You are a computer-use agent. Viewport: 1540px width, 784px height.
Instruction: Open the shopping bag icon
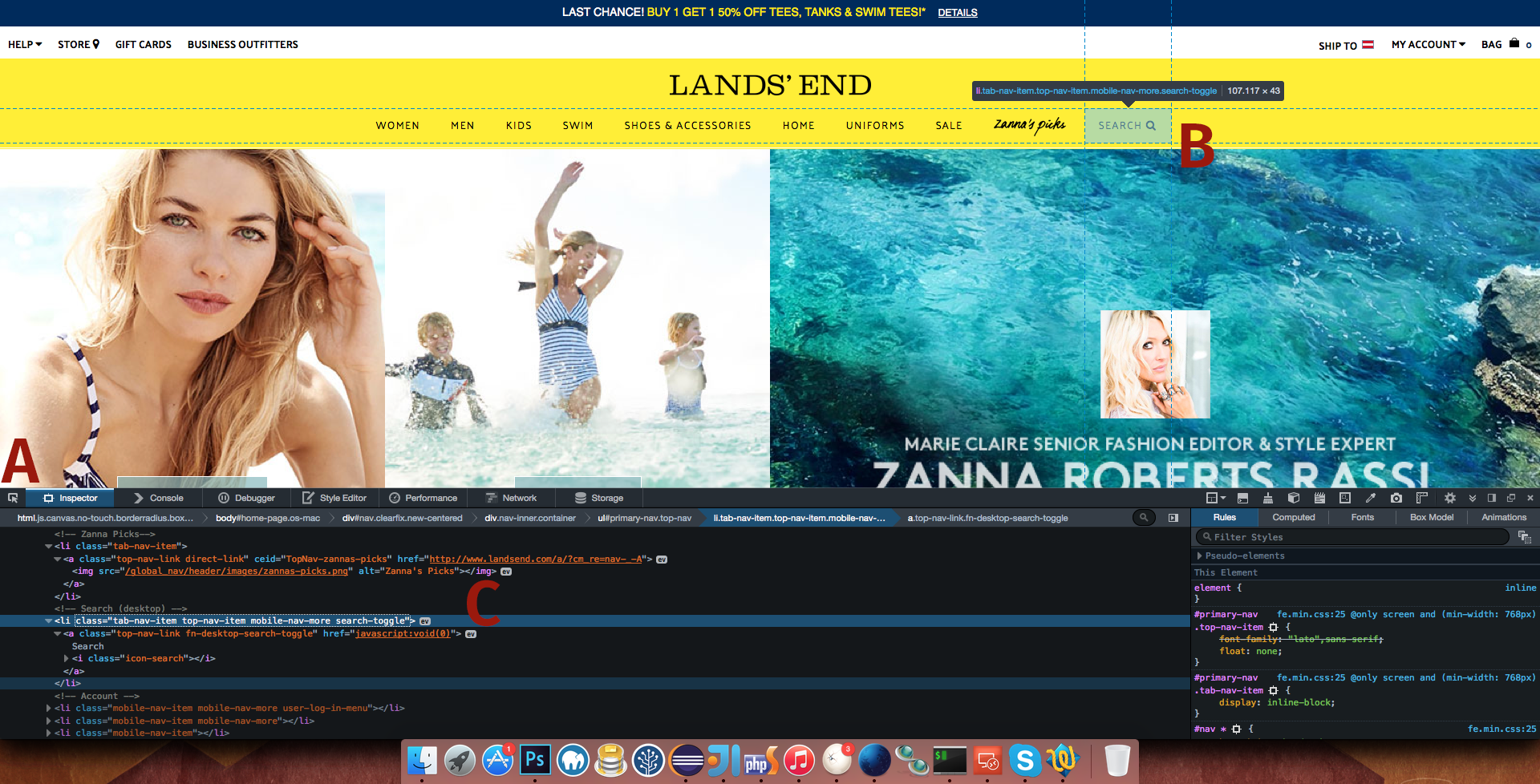coord(1514,43)
